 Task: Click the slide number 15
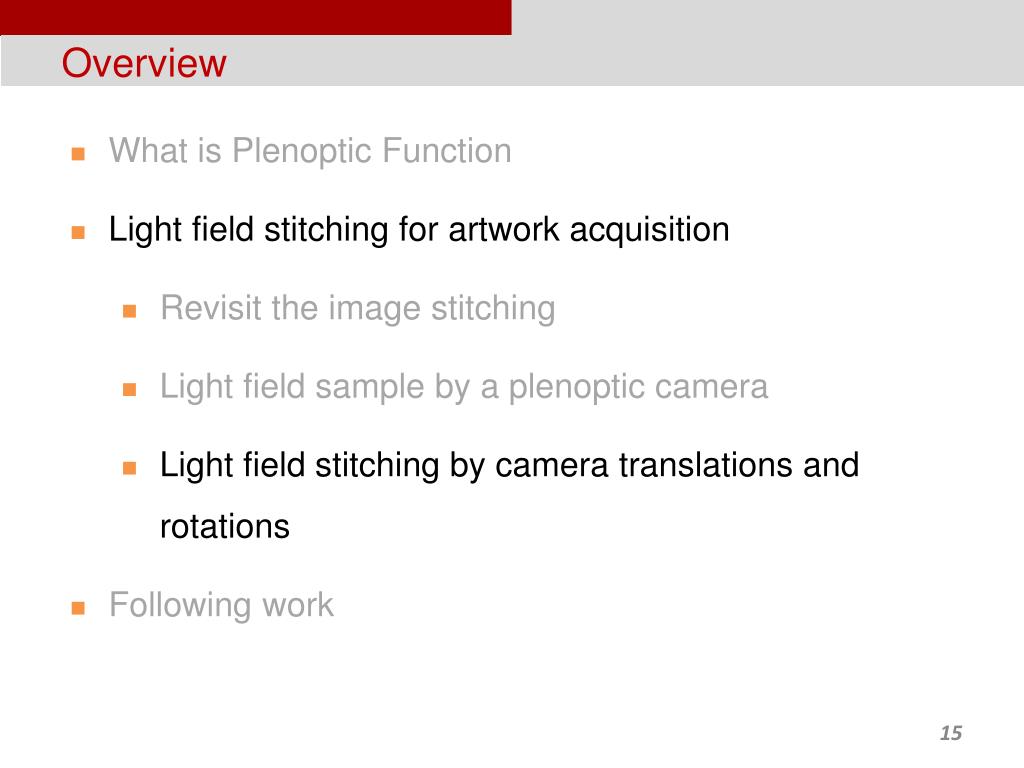point(951,733)
